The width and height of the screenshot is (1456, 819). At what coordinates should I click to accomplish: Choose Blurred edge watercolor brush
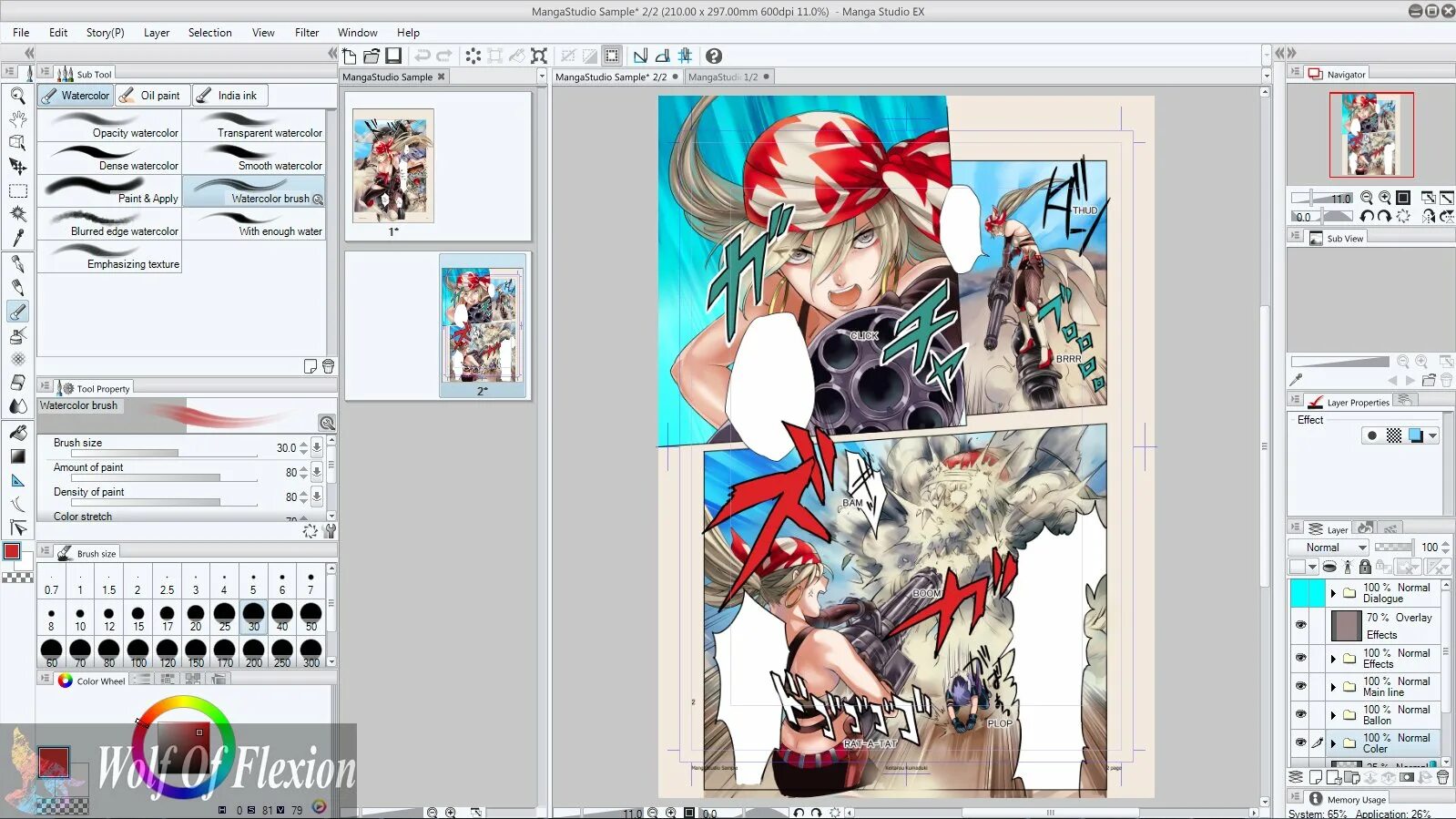pyautogui.click(x=110, y=224)
